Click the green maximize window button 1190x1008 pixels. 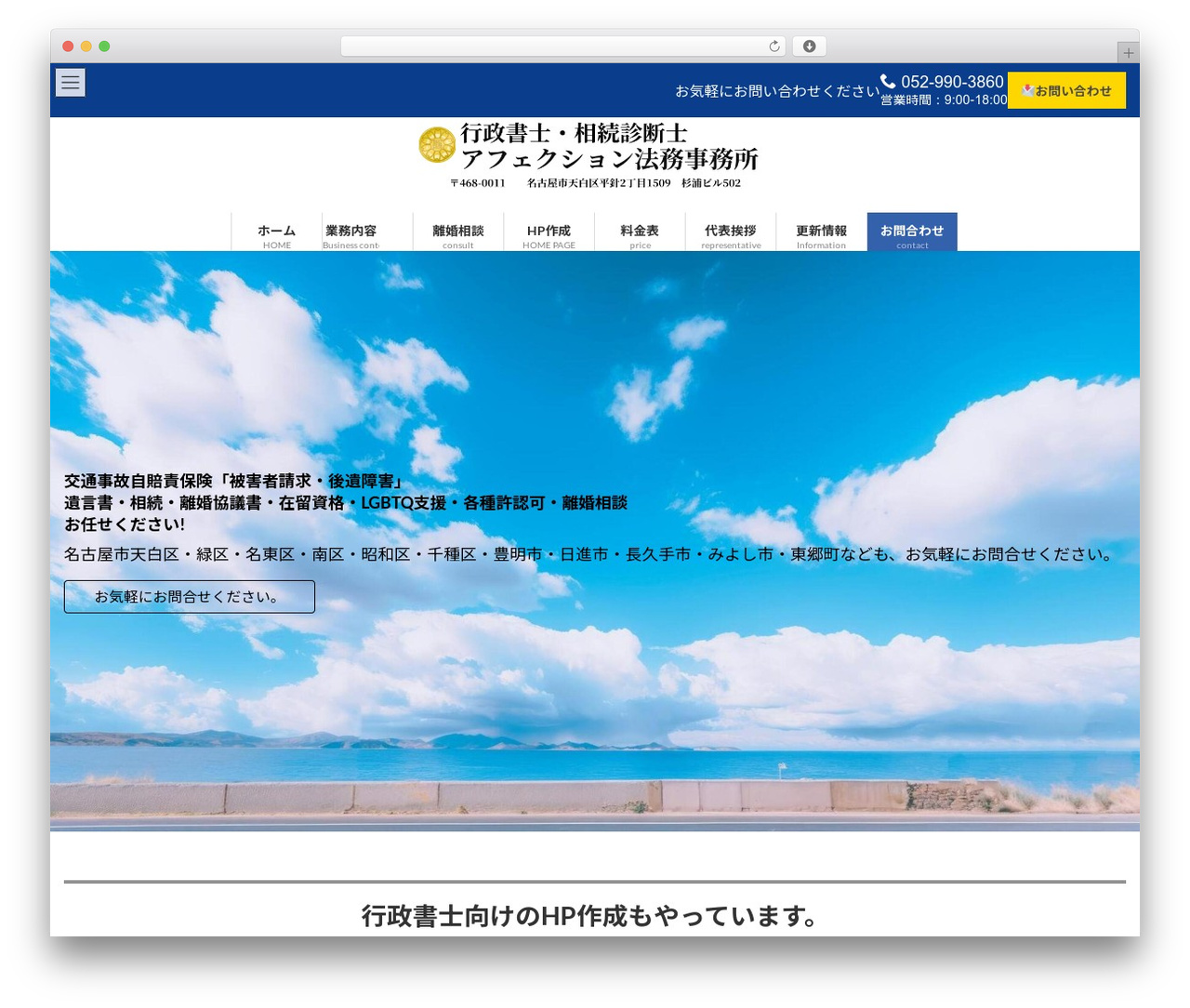[x=104, y=46]
